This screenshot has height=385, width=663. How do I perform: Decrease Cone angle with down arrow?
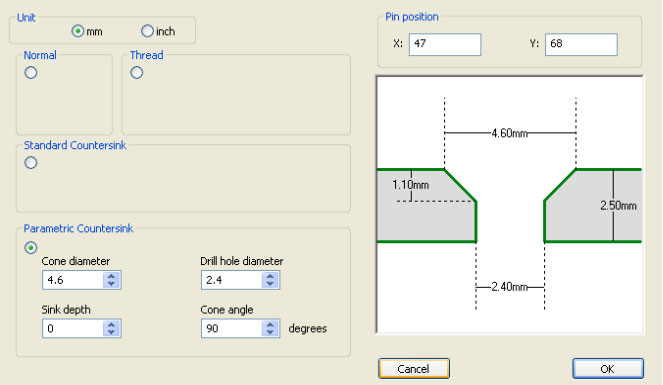click(270, 333)
